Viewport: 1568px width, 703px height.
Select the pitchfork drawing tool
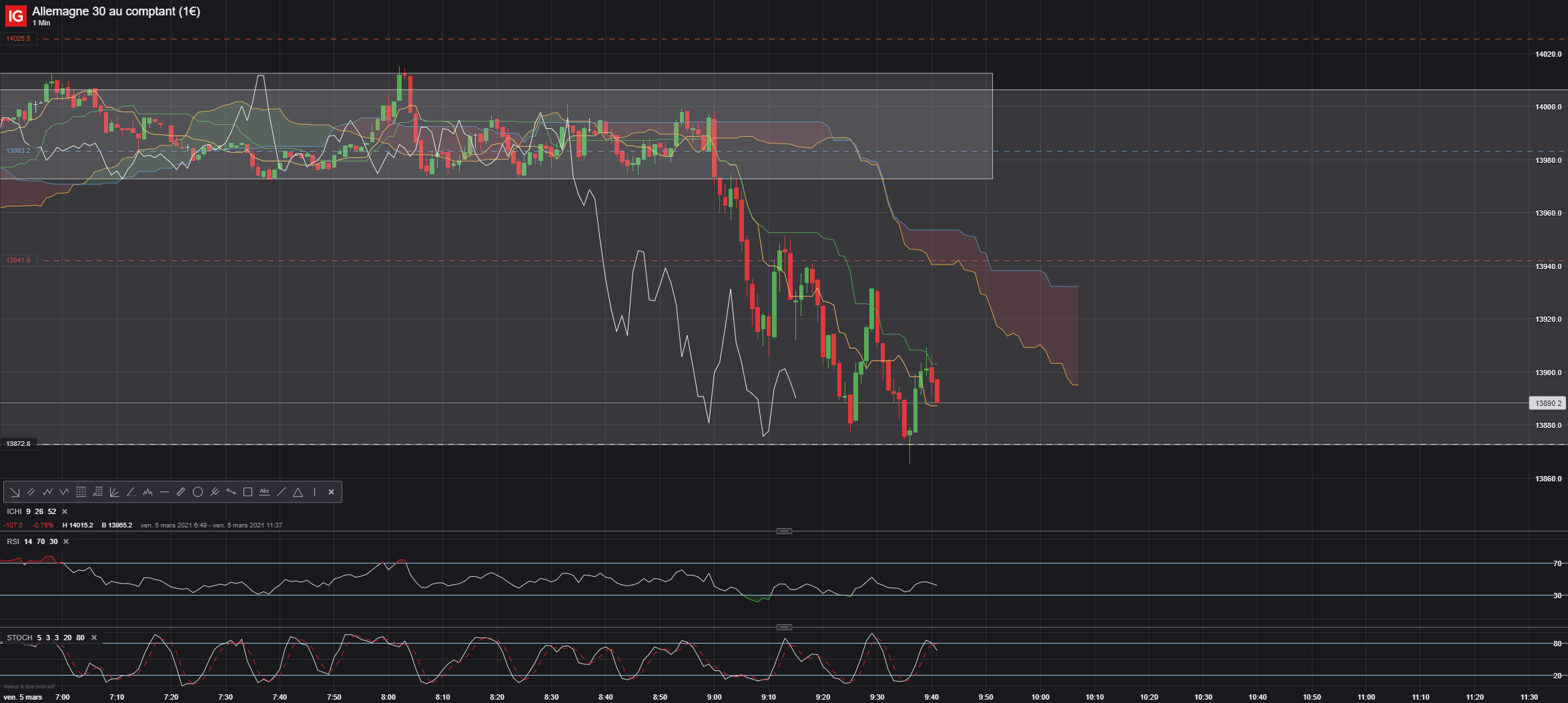pyautogui.click(x=214, y=492)
